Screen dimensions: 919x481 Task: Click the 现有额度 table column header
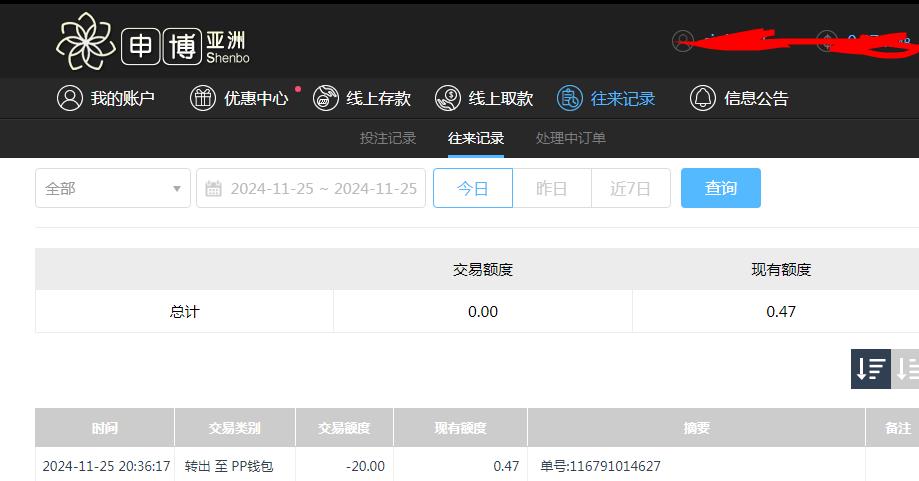tap(461, 428)
